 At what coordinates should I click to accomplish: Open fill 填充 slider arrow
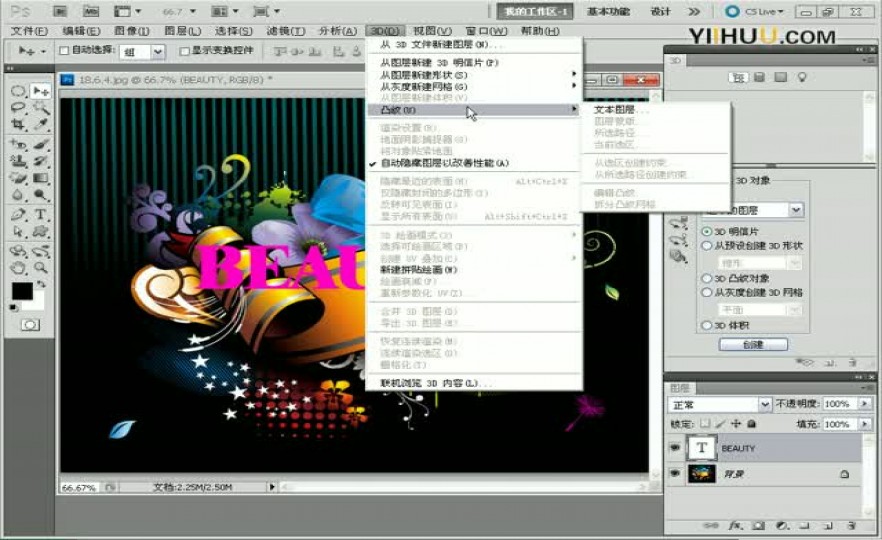point(865,424)
